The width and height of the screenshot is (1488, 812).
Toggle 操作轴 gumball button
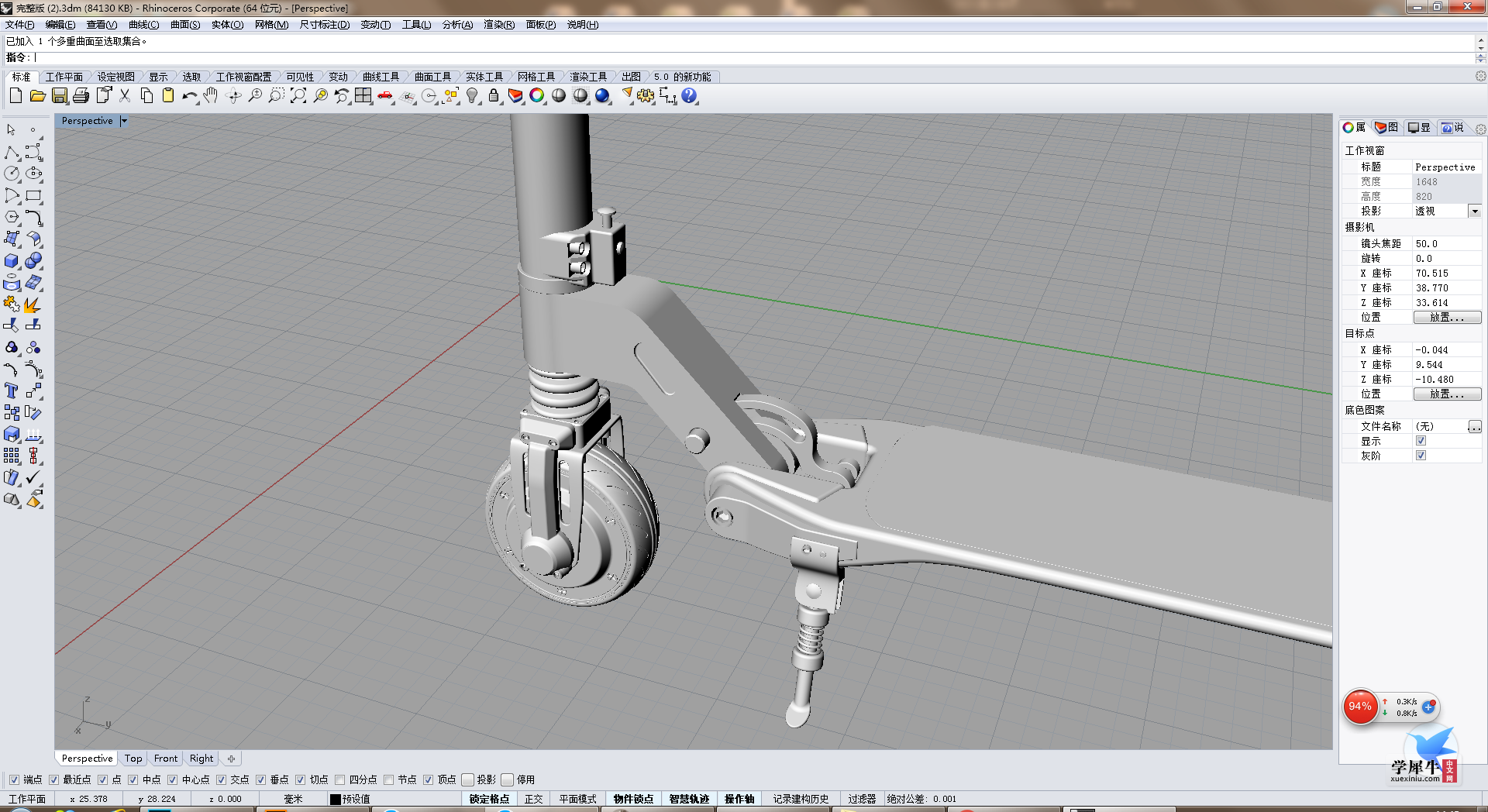(739, 799)
